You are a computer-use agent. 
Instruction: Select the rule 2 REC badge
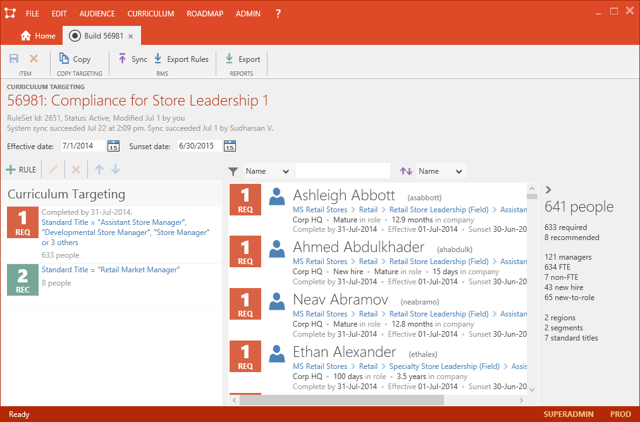pyautogui.click(x=23, y=280)
